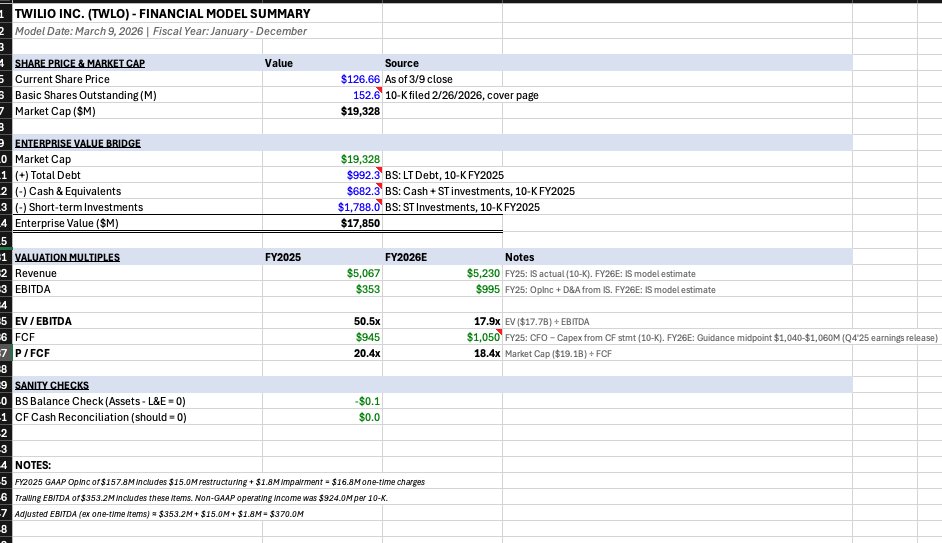Select the FY2025 GAAP OpInc note line
Image resolution: width=942 pixels, height=543 pixels.
tap(220, 482)
